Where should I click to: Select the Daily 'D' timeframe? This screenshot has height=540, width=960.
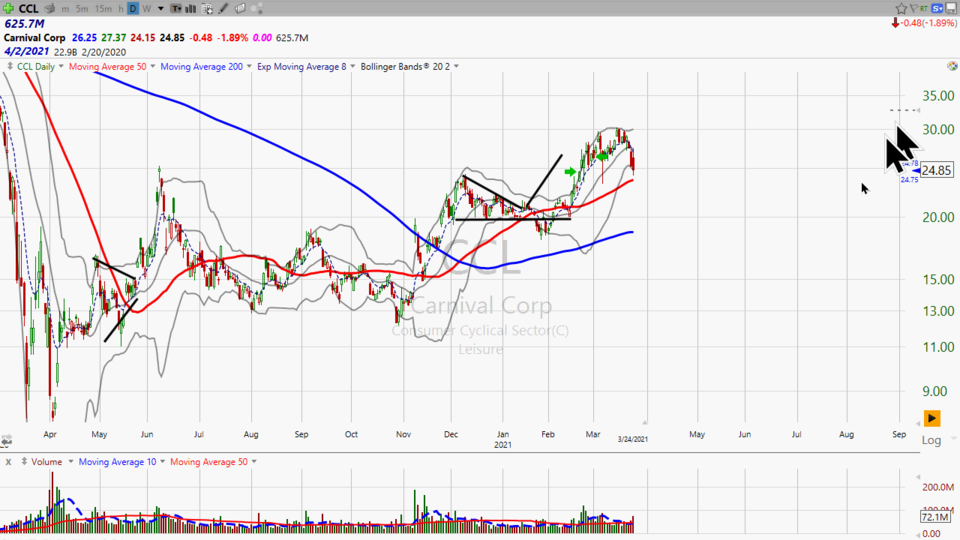coord(133,9)
